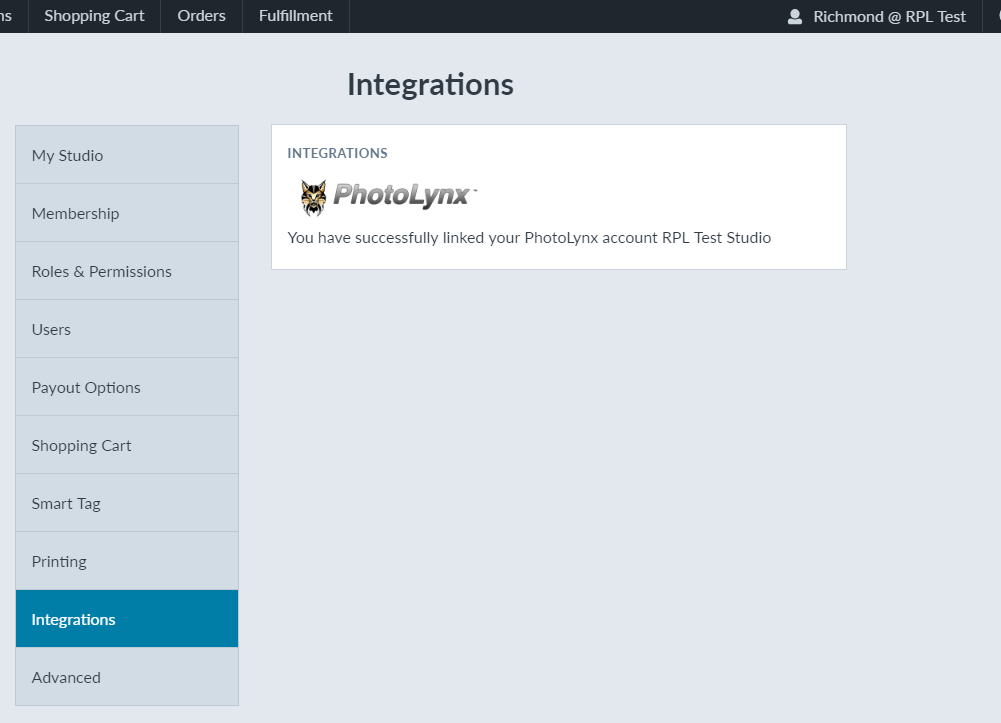Go to the Fulfillment menu item
This screenshot has width=1001, height=723.
(296, 16)
